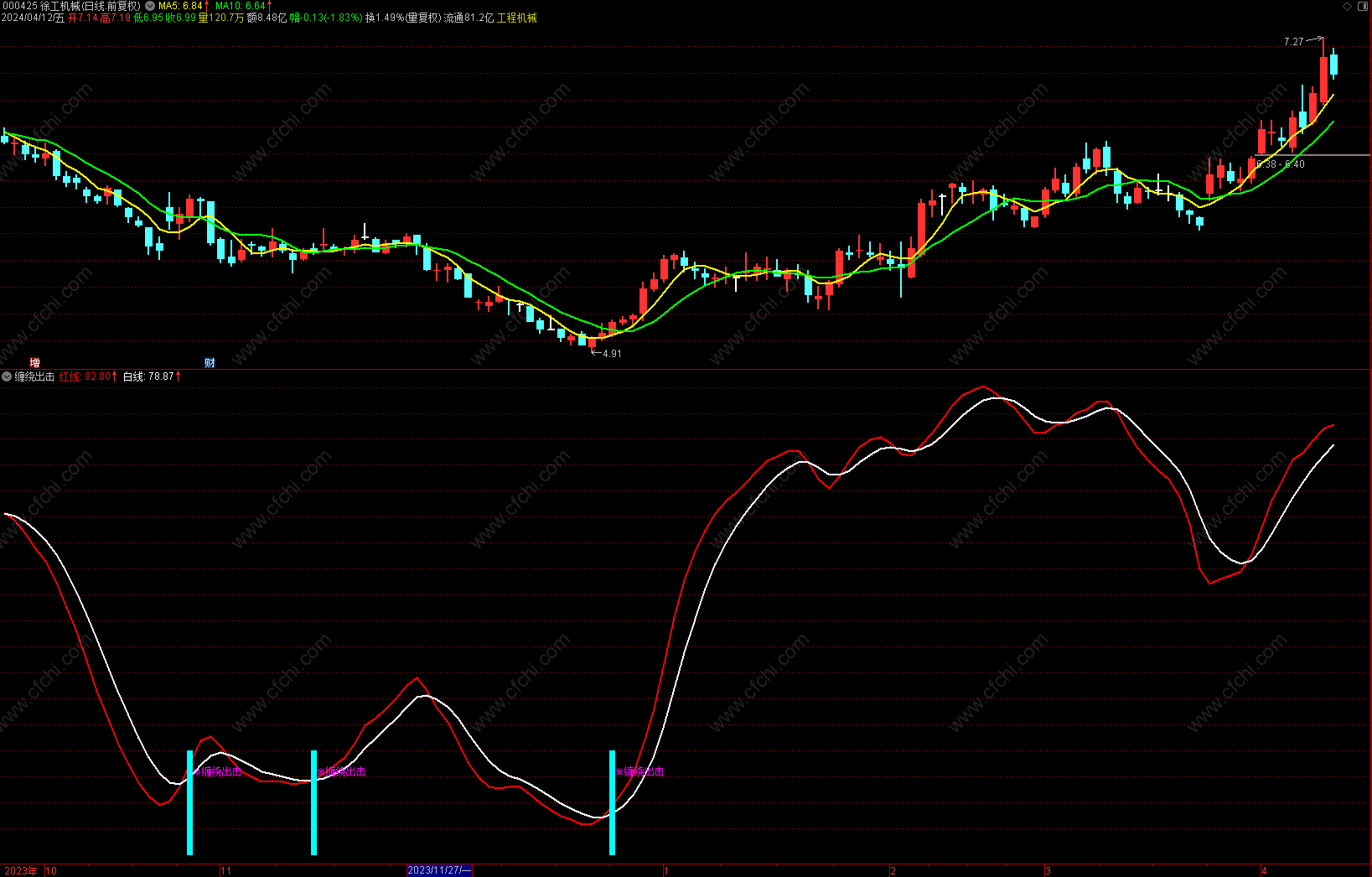
Task: Click the date 2024/04/12/五 in header
Action: pyautogui.click(x=33, y=18)
